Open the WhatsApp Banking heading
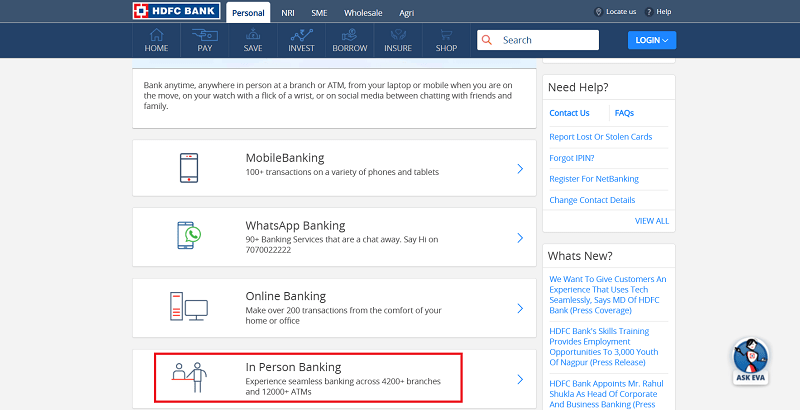Viewport: 800px width, 410px height. pos(295,225)
